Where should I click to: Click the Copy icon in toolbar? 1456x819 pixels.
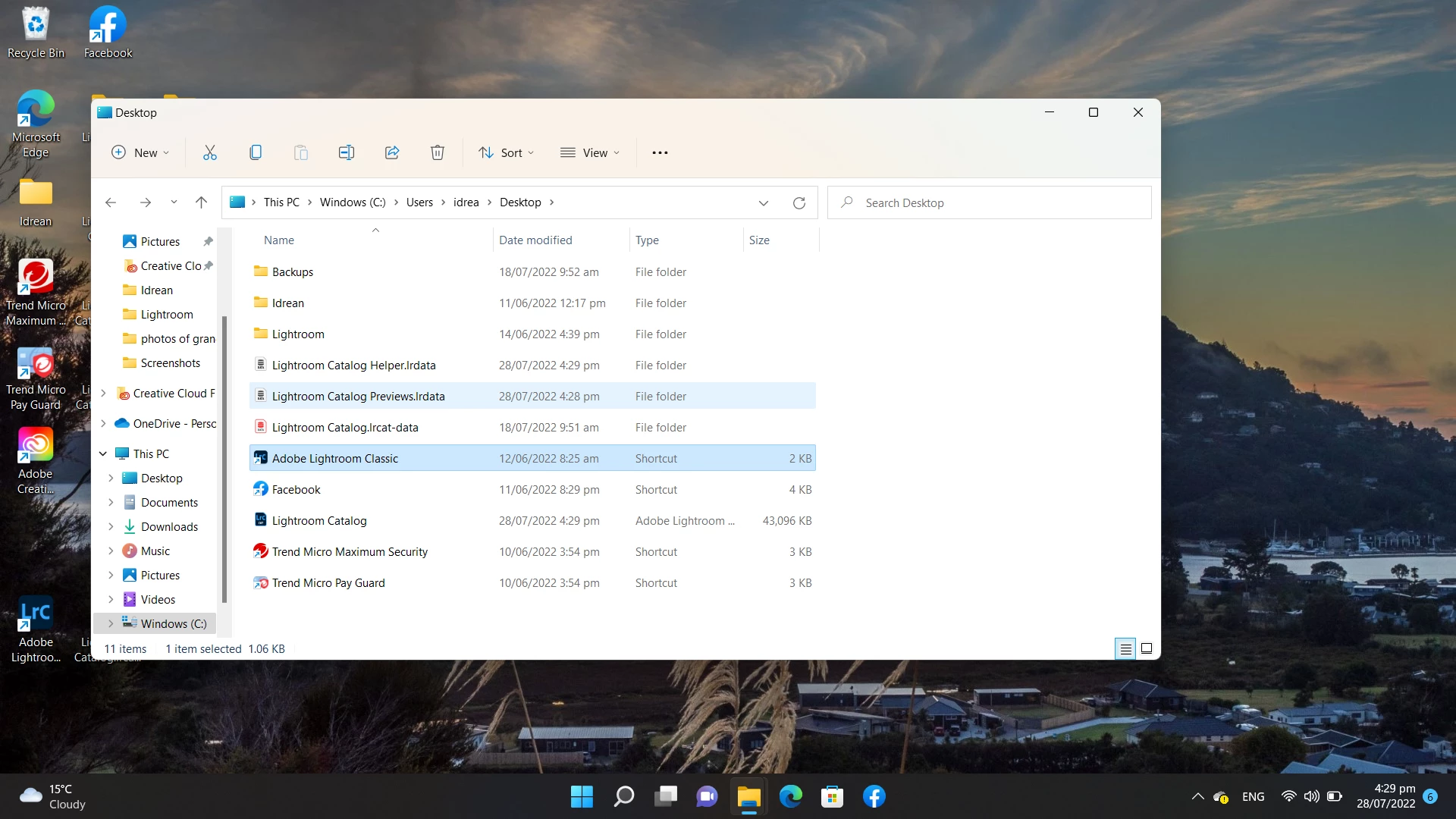256,152
